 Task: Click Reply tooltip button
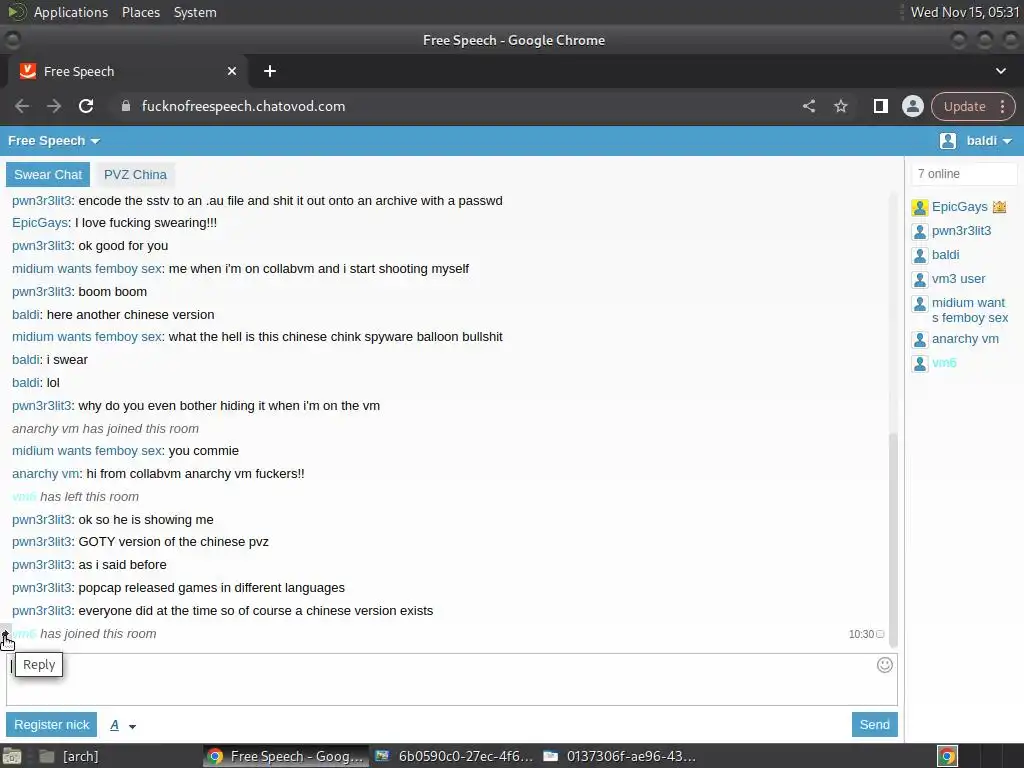[x=39, y=665]
